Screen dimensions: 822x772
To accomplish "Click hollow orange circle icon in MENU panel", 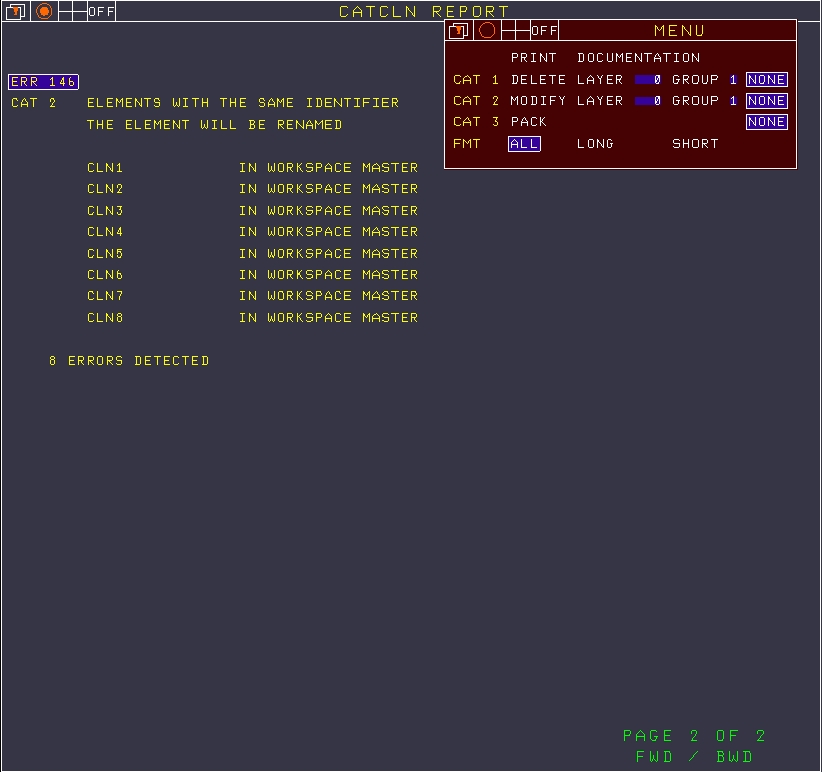I will pyautogui.click(x=487, y=31).
